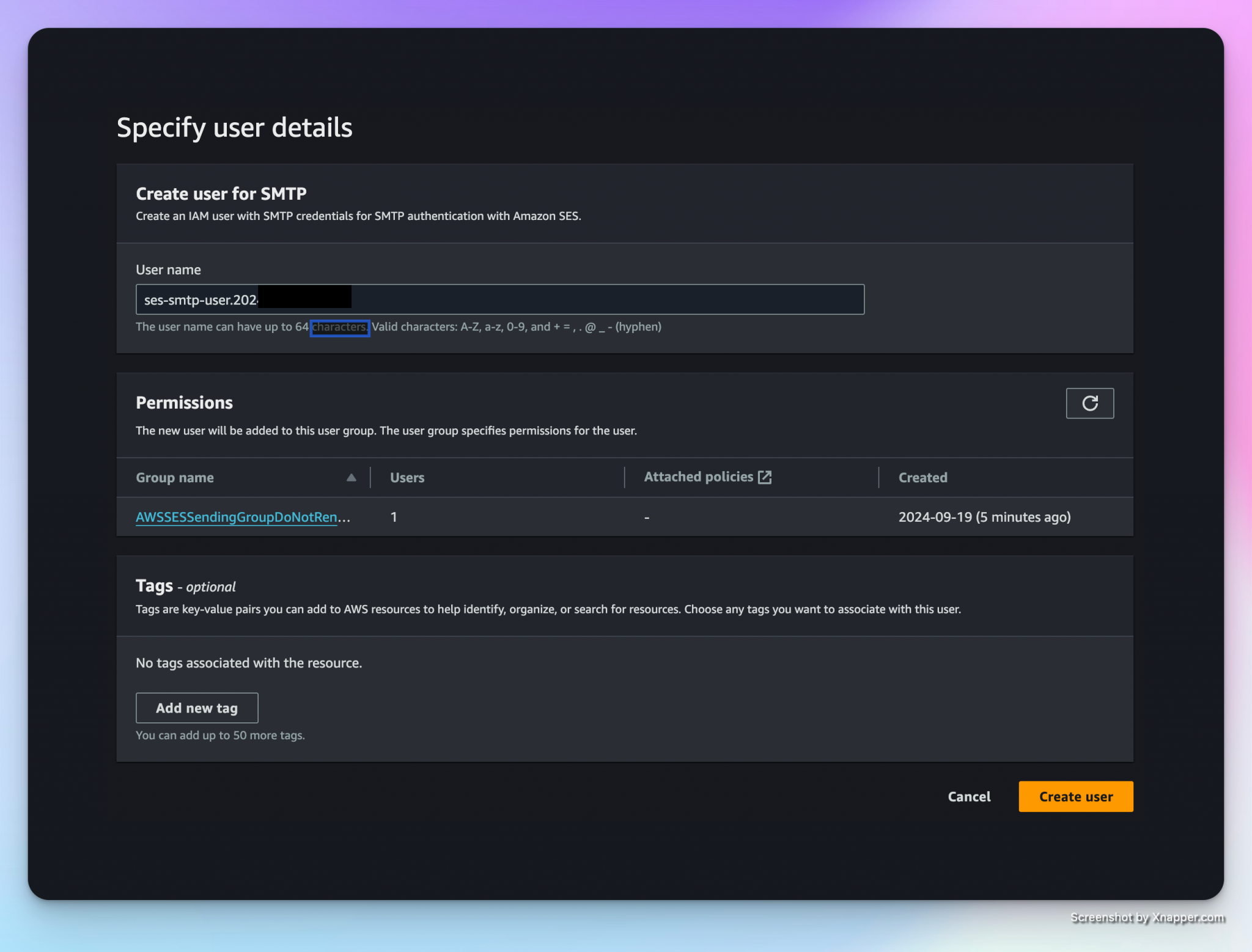Click the refresh icon in Permissions
Screen dimensions: 1252x952
point(1089,403)
